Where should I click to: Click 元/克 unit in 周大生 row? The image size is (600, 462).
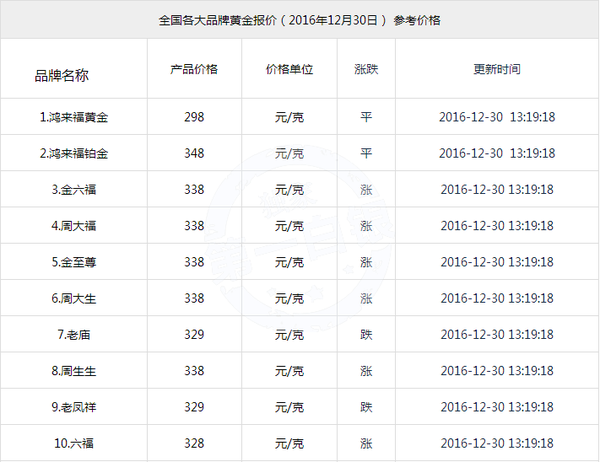pos(289,298)
